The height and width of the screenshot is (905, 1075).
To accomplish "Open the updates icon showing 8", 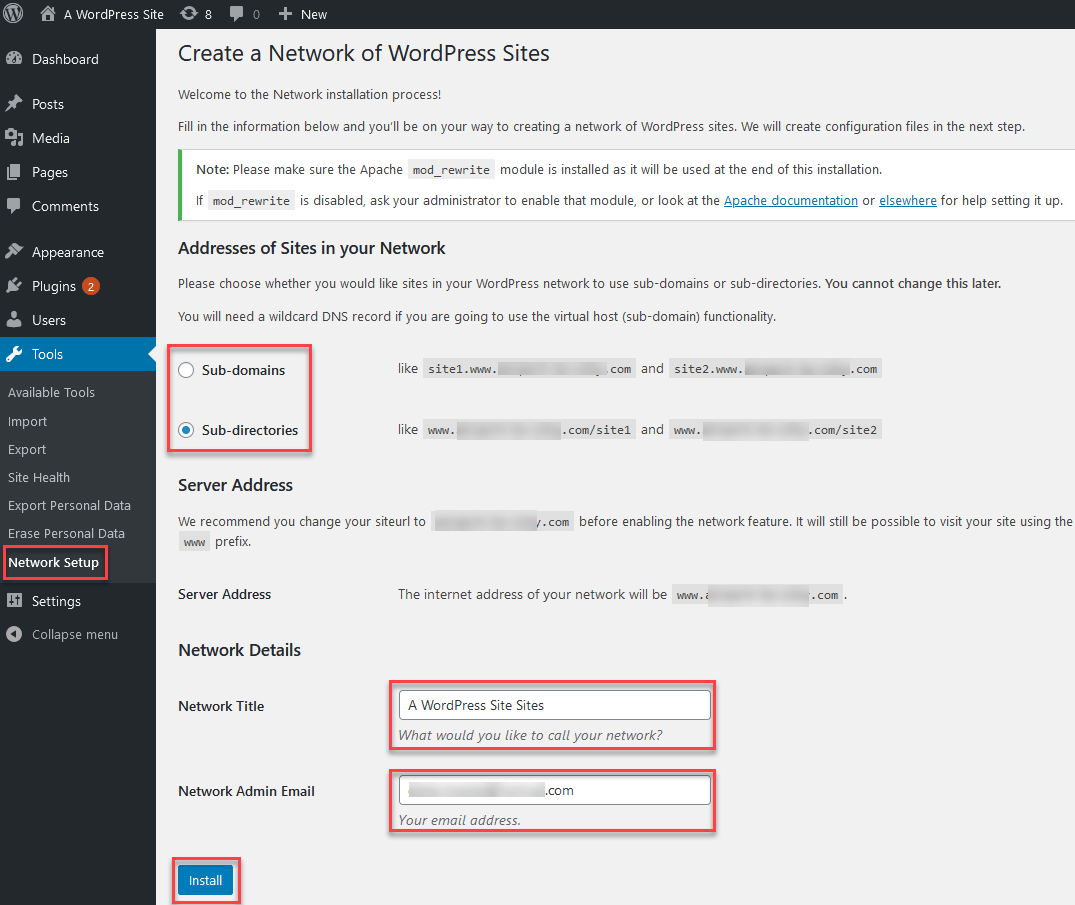I will 189,14.
